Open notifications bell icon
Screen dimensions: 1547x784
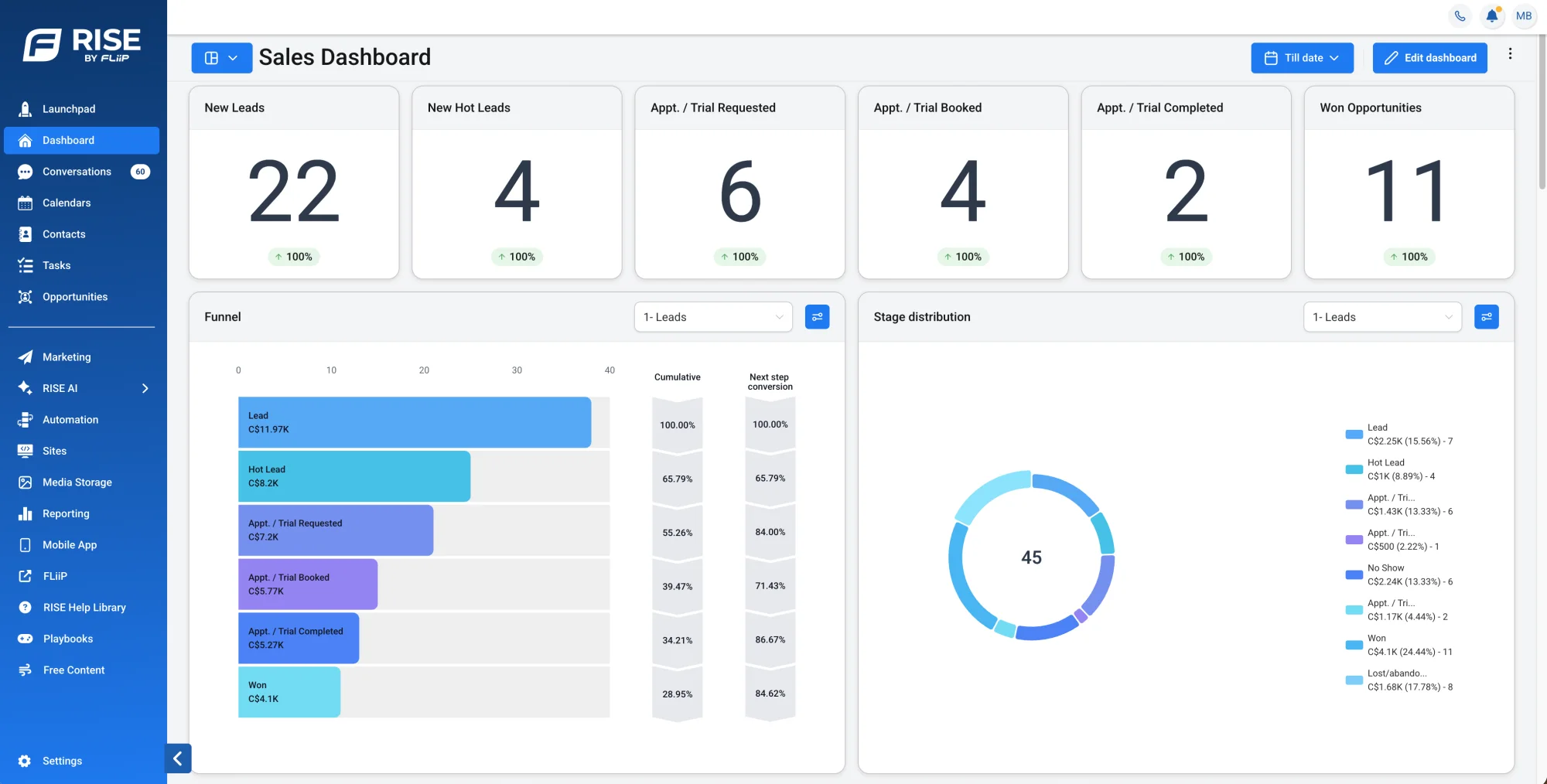click(1492, 15)
